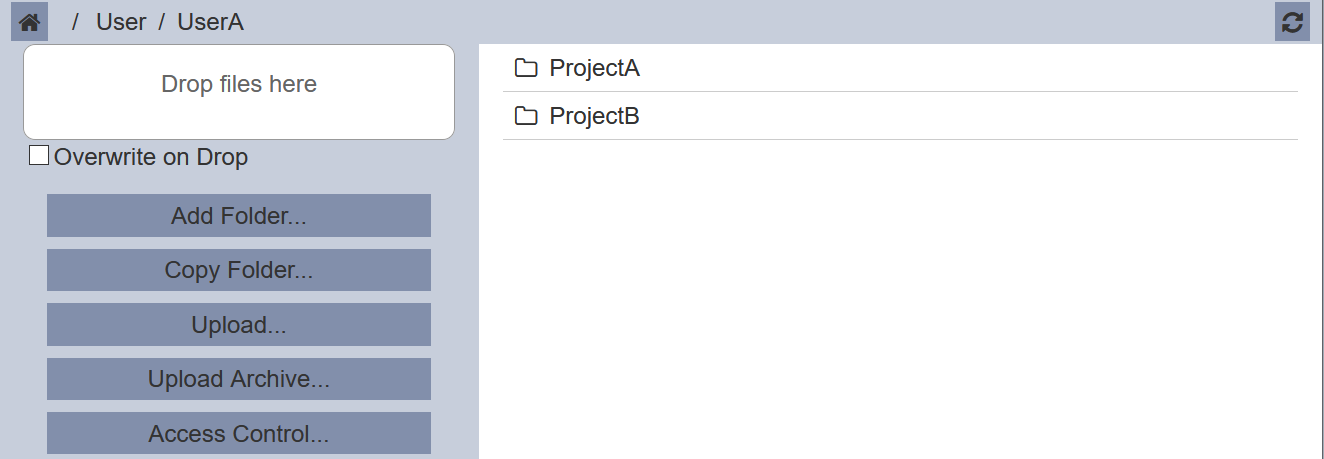Screen dimensions: 1324x459
Task: Click the ProjectB folder icon
Action: [526, 116]
